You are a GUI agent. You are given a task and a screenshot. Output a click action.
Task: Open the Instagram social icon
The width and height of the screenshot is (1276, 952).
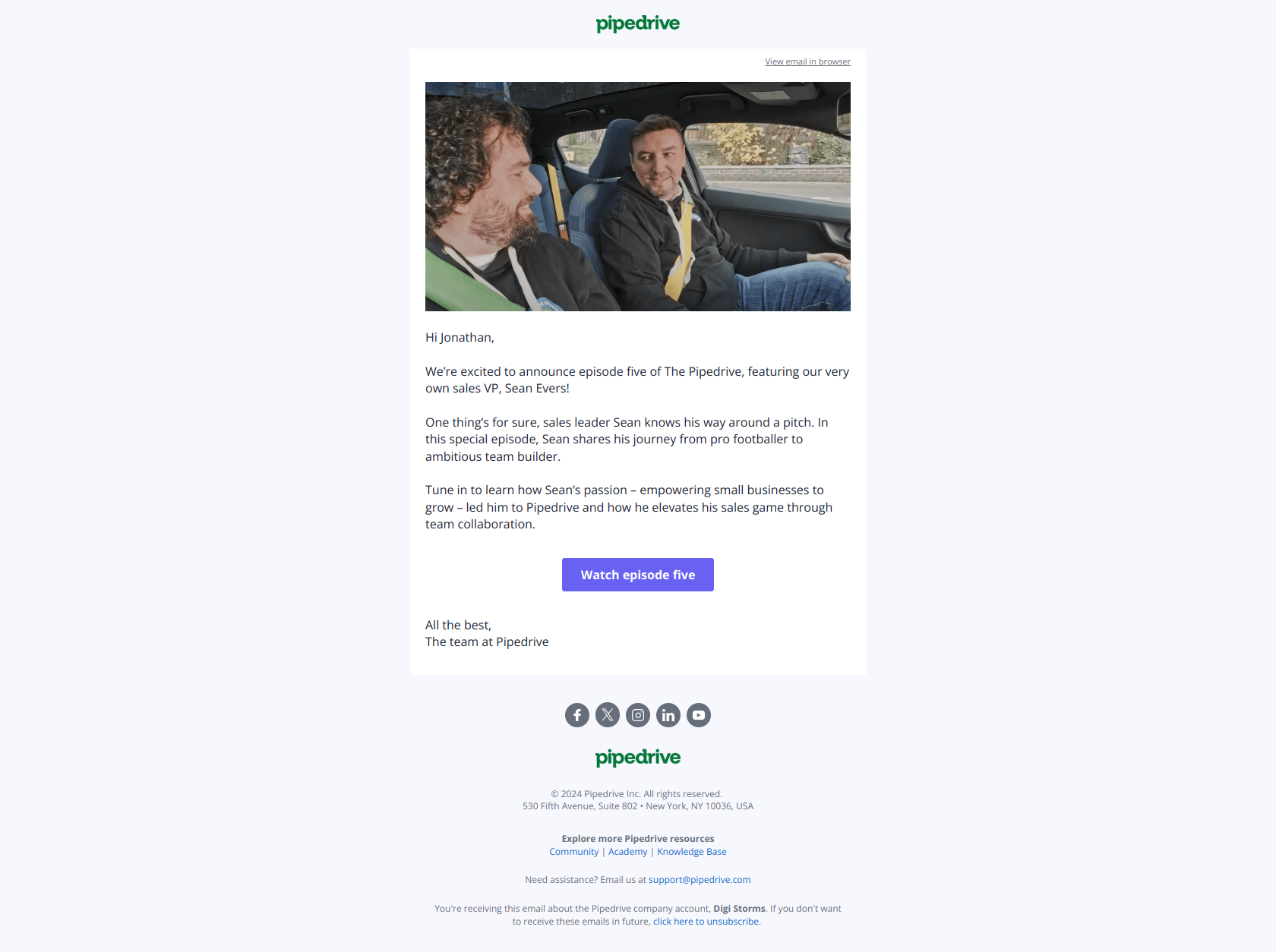(638, 715)
